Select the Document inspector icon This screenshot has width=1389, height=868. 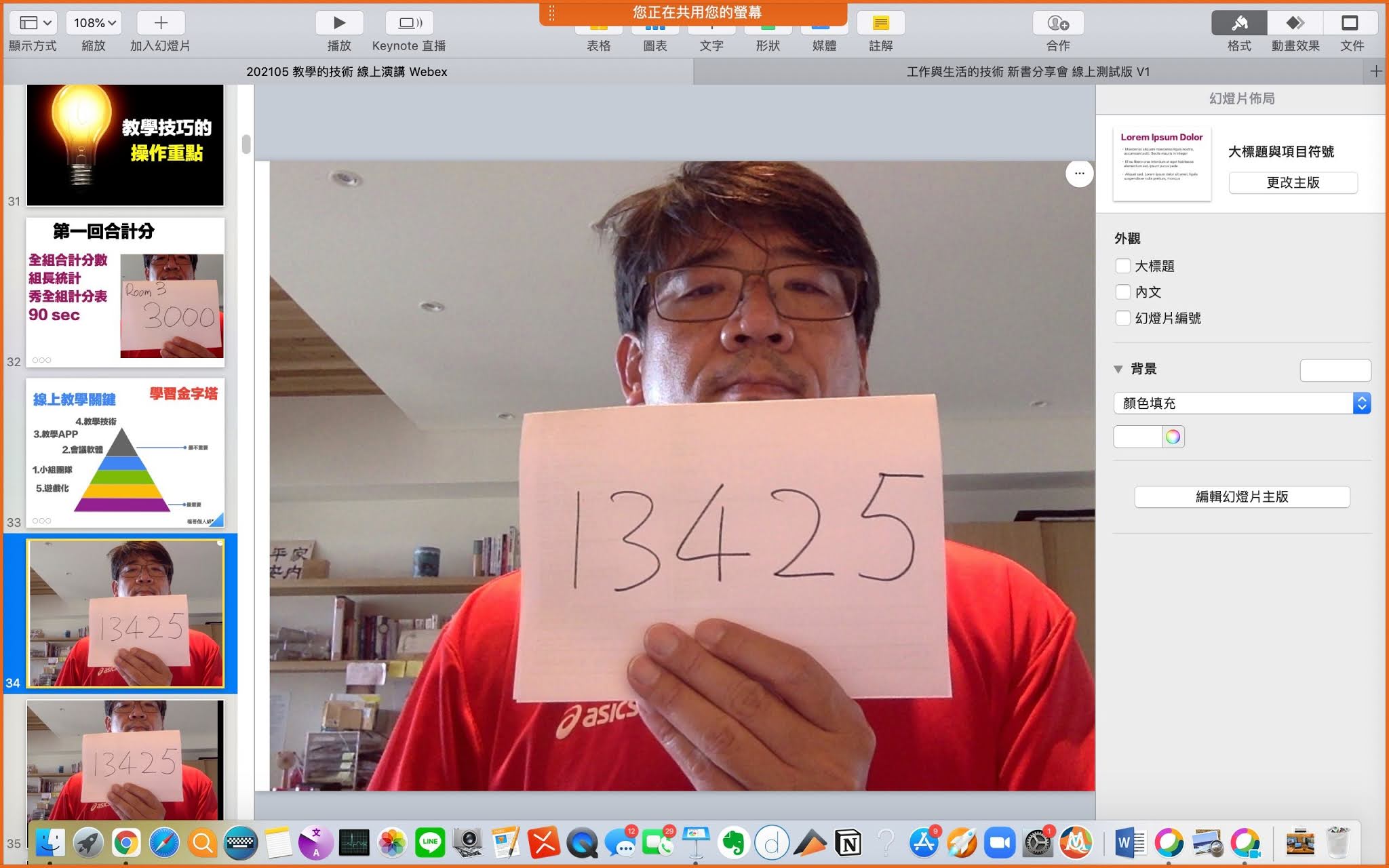tap(1350, 23)
